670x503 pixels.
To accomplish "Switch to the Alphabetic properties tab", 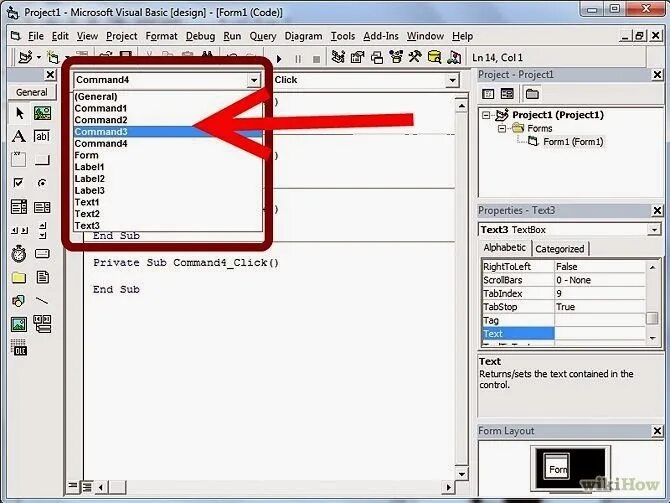I will 505,247.
